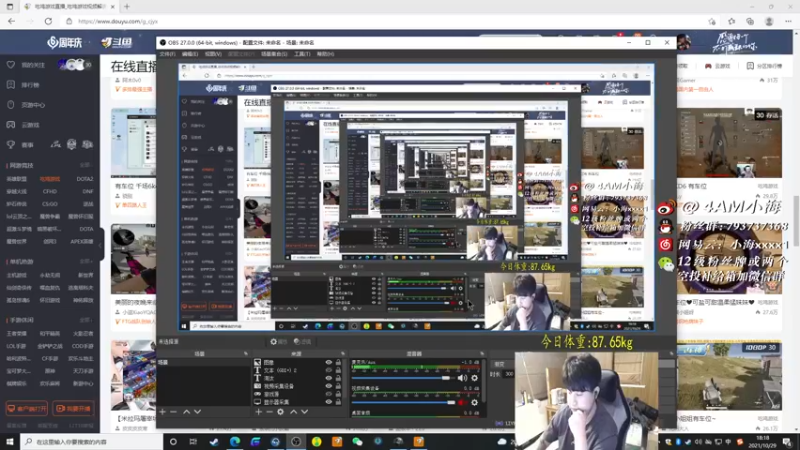This screenshot has width=800, height=450.
Task: Toggle visibility of the 文本 (GDI+) 2 source
Action: tap(329, 370)
